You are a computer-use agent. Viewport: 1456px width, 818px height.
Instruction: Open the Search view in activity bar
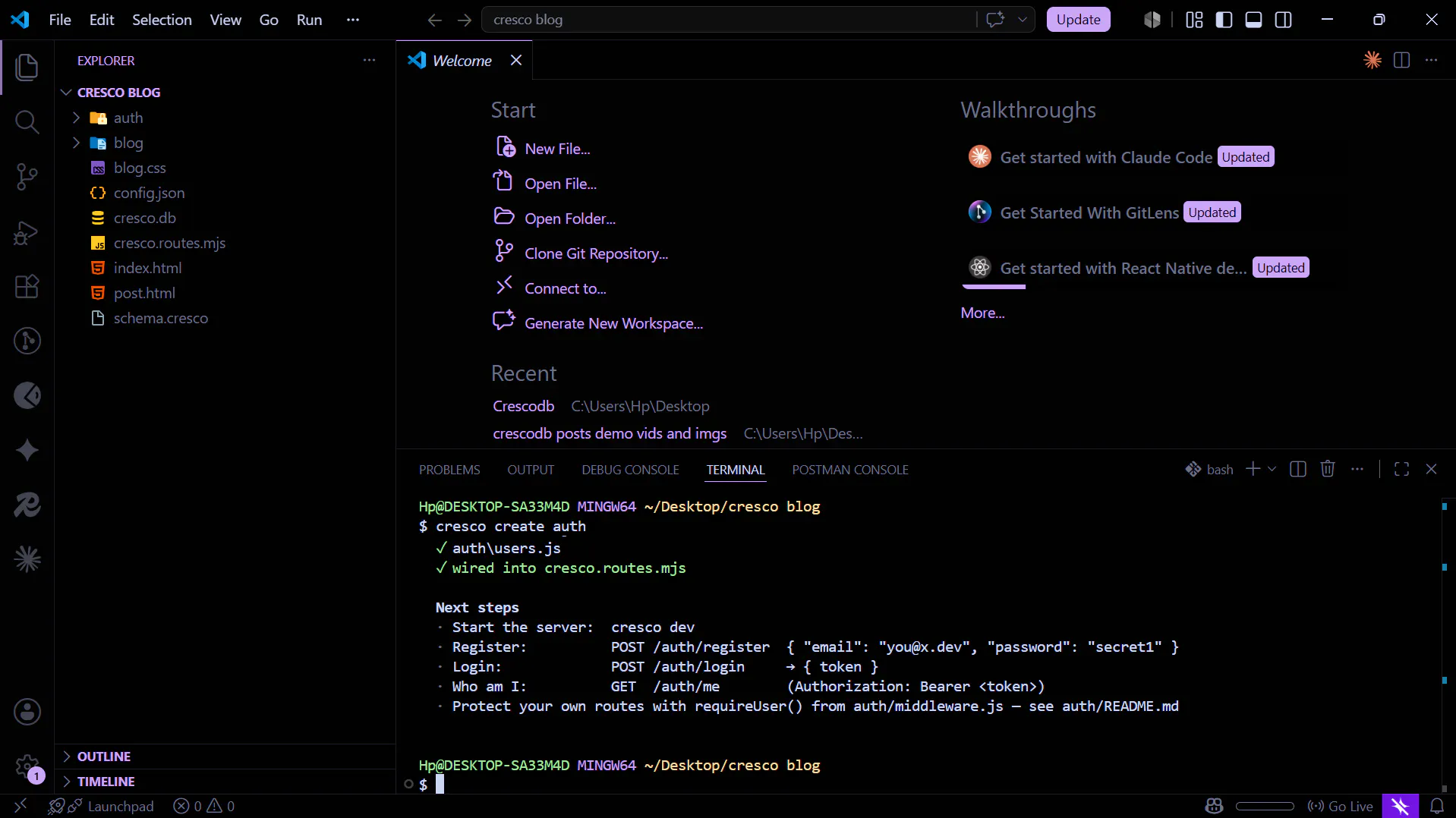tap(27, 121)
